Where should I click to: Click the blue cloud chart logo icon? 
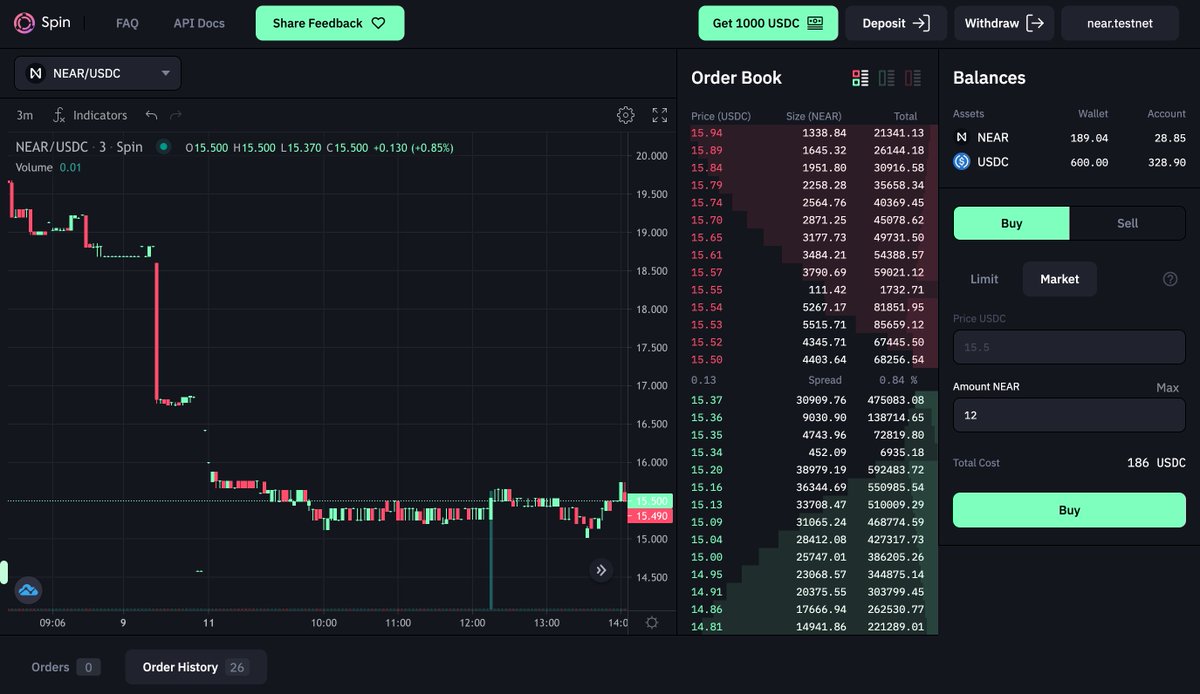28,590
